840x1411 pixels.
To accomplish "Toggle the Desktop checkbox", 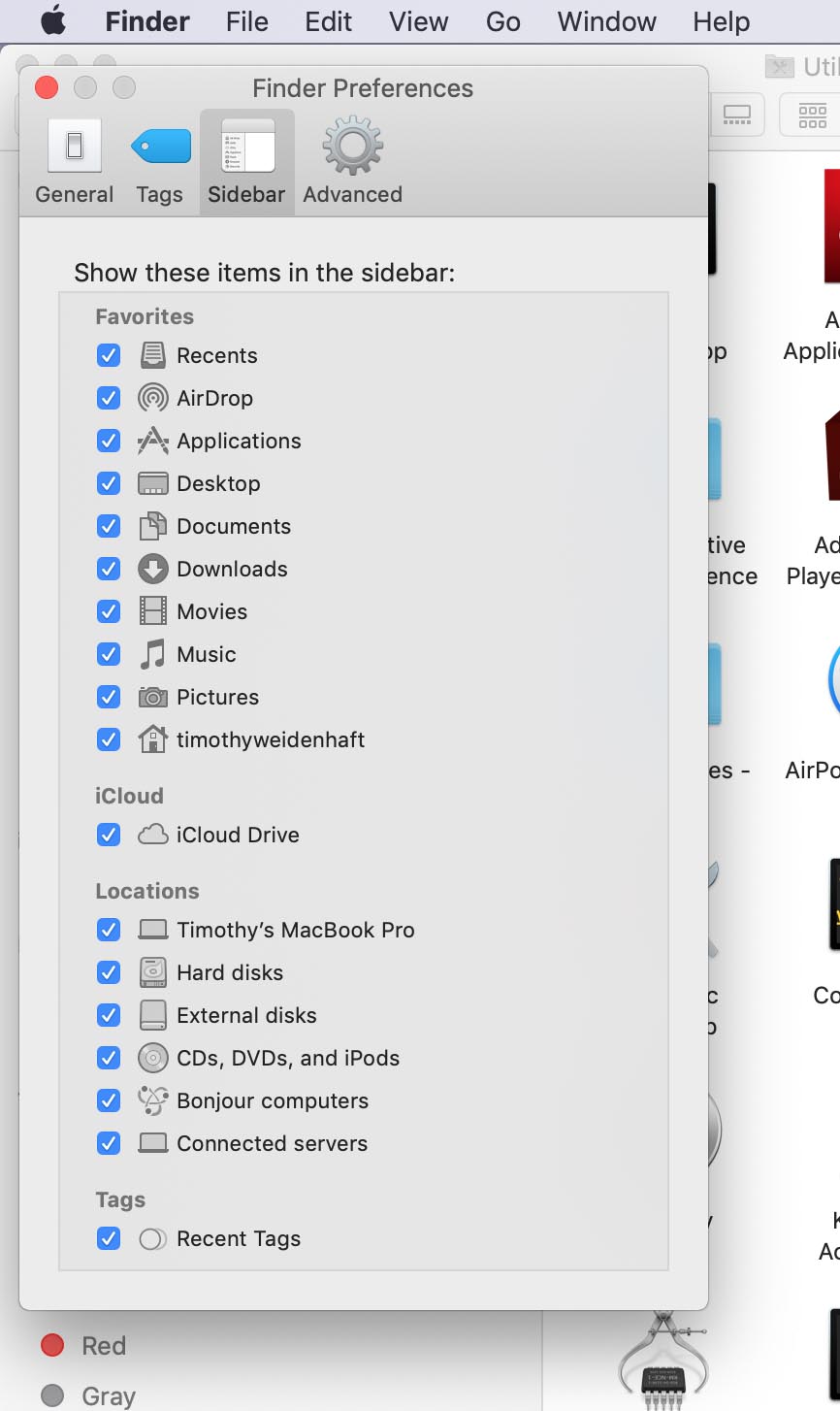I will tap(109, 483).
